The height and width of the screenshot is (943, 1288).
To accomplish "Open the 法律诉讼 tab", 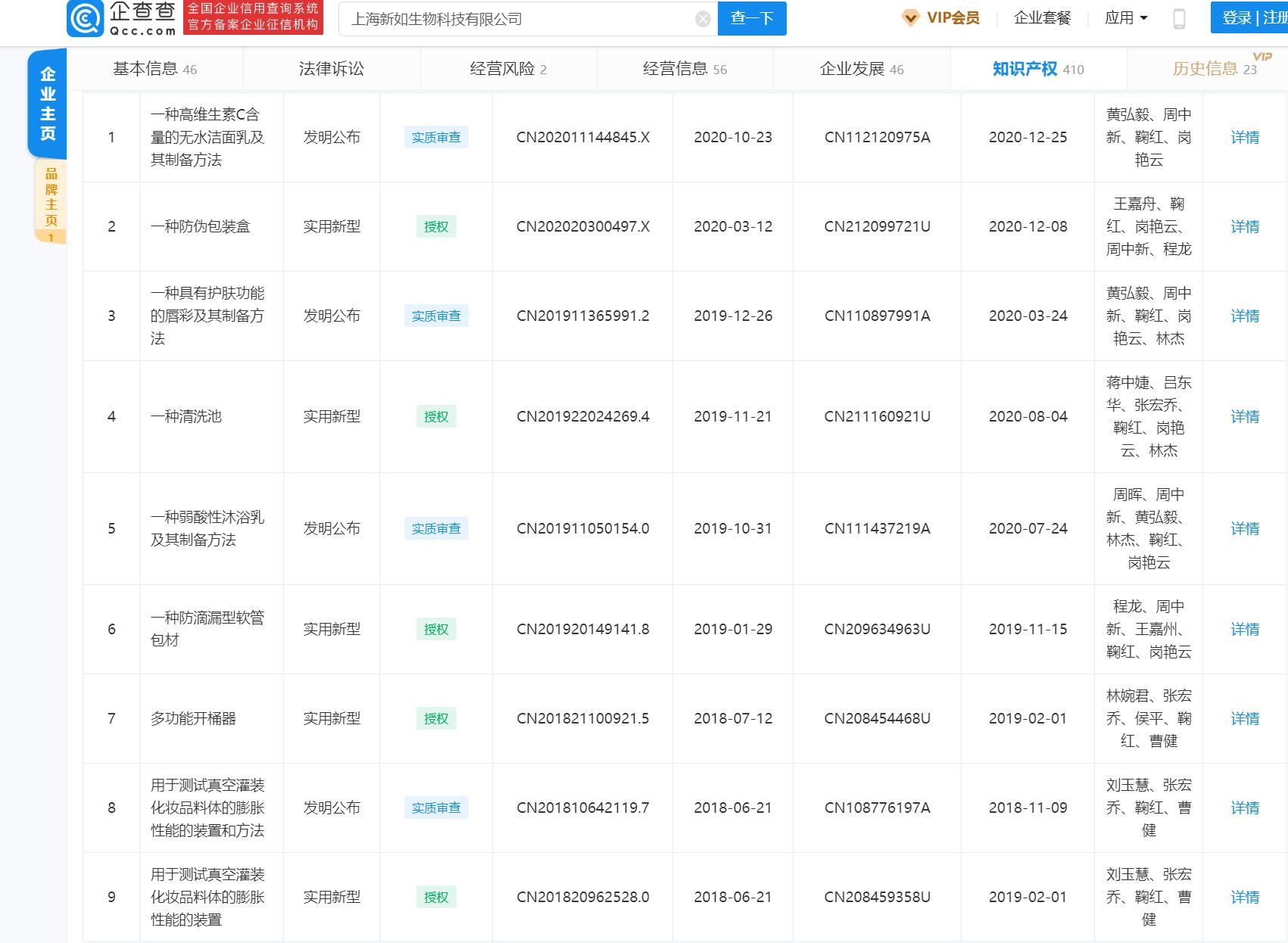I will tap(332, 68).
